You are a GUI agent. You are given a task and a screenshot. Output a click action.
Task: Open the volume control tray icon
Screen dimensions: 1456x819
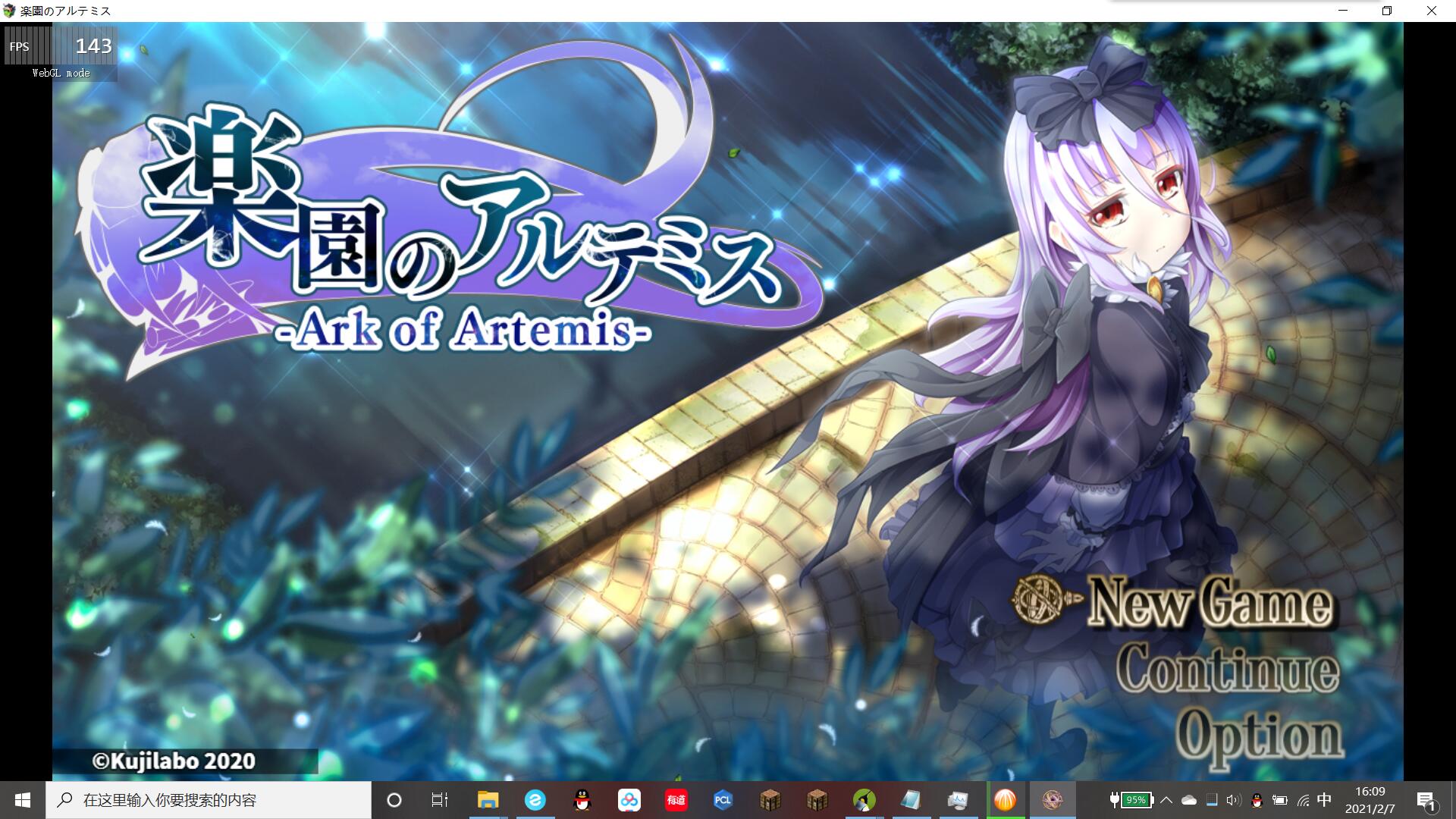tap(1233, 800)
